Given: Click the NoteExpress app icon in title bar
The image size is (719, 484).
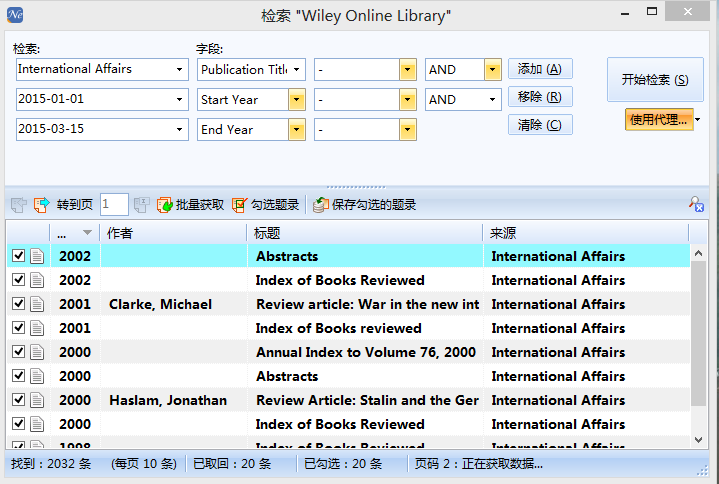Looking at the screenshot, I should pyautogui.click(x=15, y=15).
